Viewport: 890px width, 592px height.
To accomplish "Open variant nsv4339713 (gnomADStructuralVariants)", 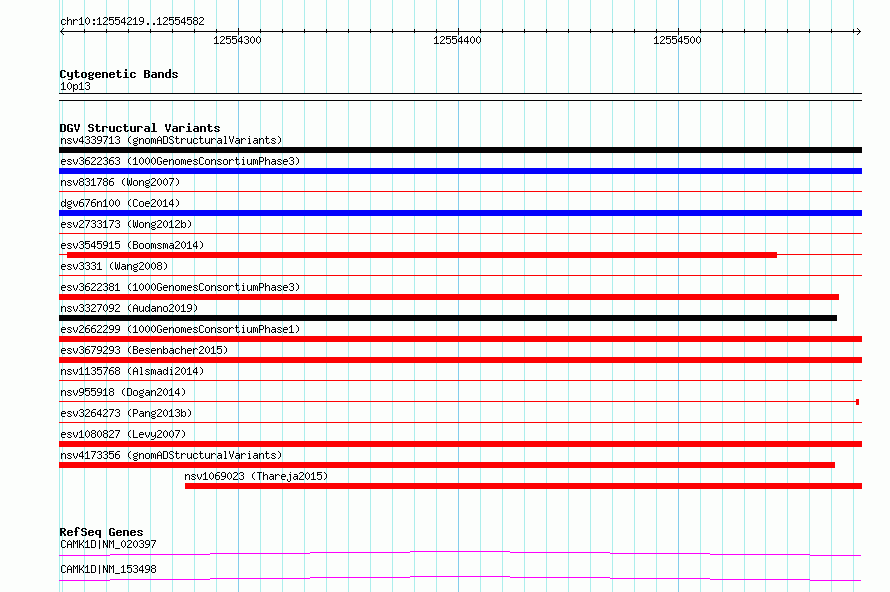I will coord(171,140).
